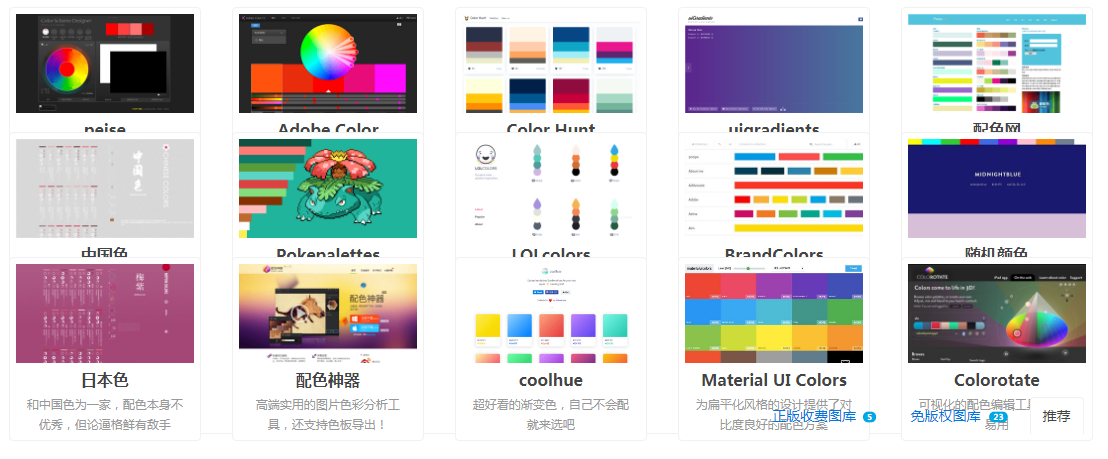Click the Material UI Colors title
This screenshot has width=1108, height=459.
[774, 381]
